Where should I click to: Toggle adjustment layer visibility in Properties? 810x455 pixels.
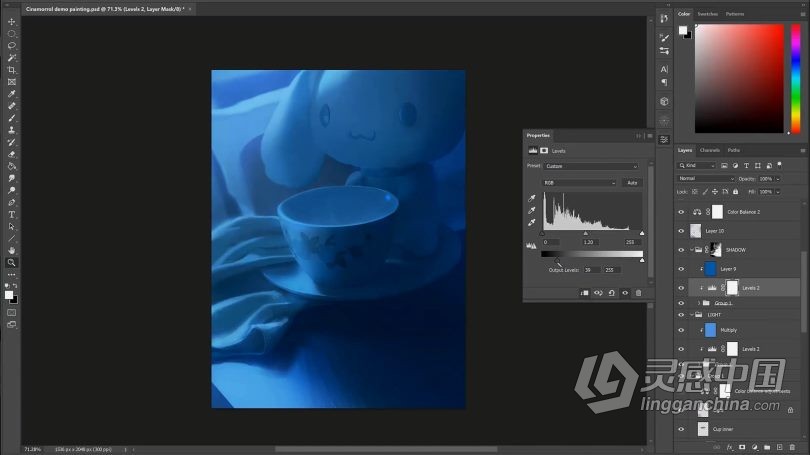[x=625, y=293]
